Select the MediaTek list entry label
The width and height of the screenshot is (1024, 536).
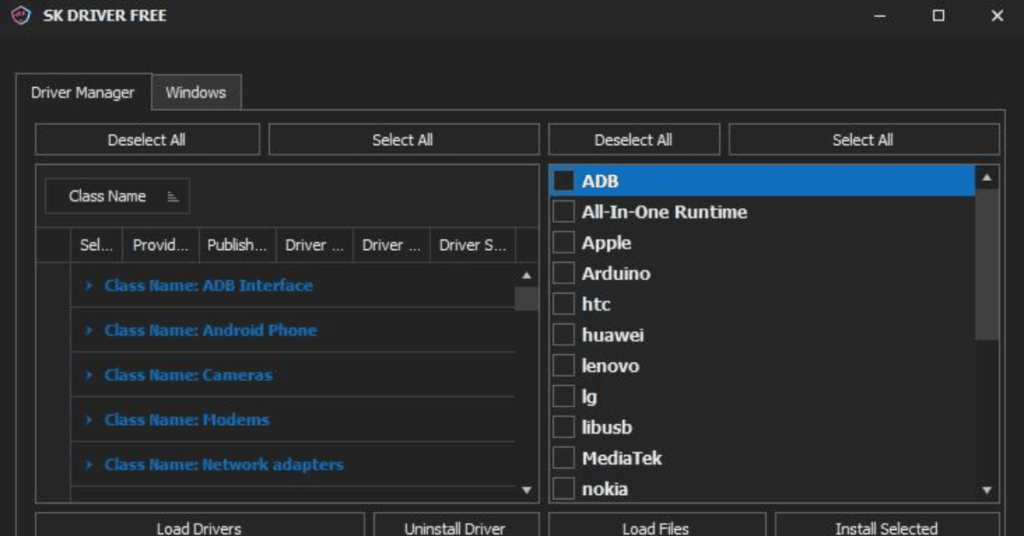(622, 458)
